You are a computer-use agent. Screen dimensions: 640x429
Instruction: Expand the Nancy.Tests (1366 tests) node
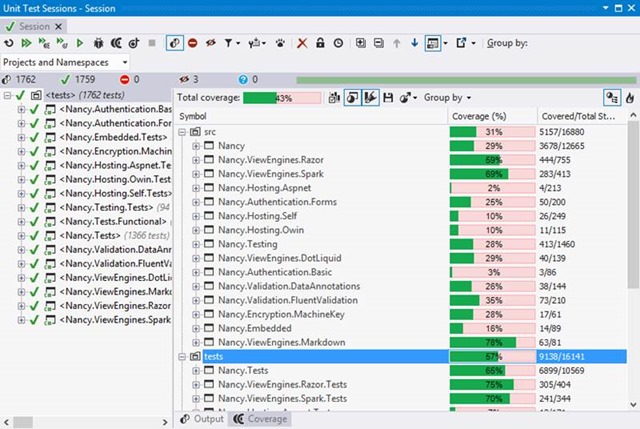[21, 236]
